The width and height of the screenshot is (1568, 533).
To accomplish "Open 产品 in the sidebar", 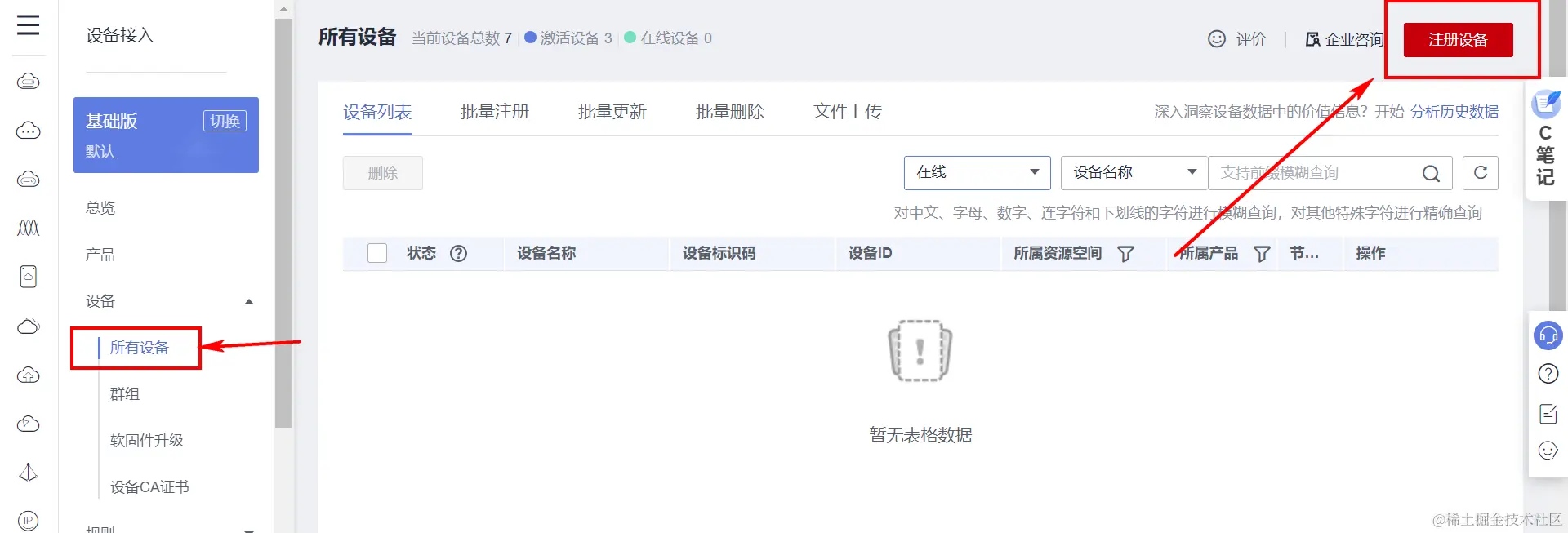I will pyautogui.click(x=100, y=255).
